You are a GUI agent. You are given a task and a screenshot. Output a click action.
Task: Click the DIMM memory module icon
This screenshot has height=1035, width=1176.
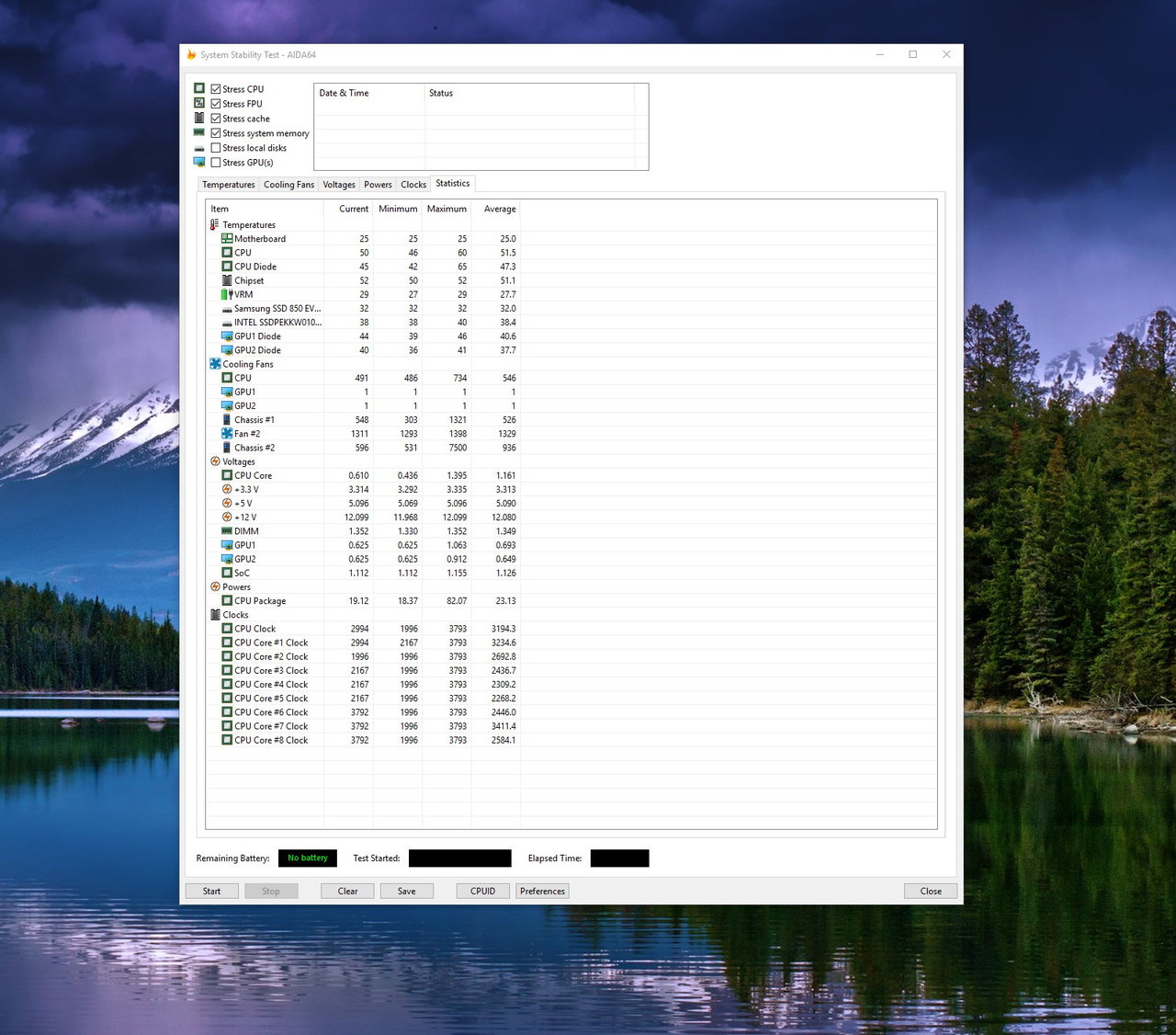point(226,531)
